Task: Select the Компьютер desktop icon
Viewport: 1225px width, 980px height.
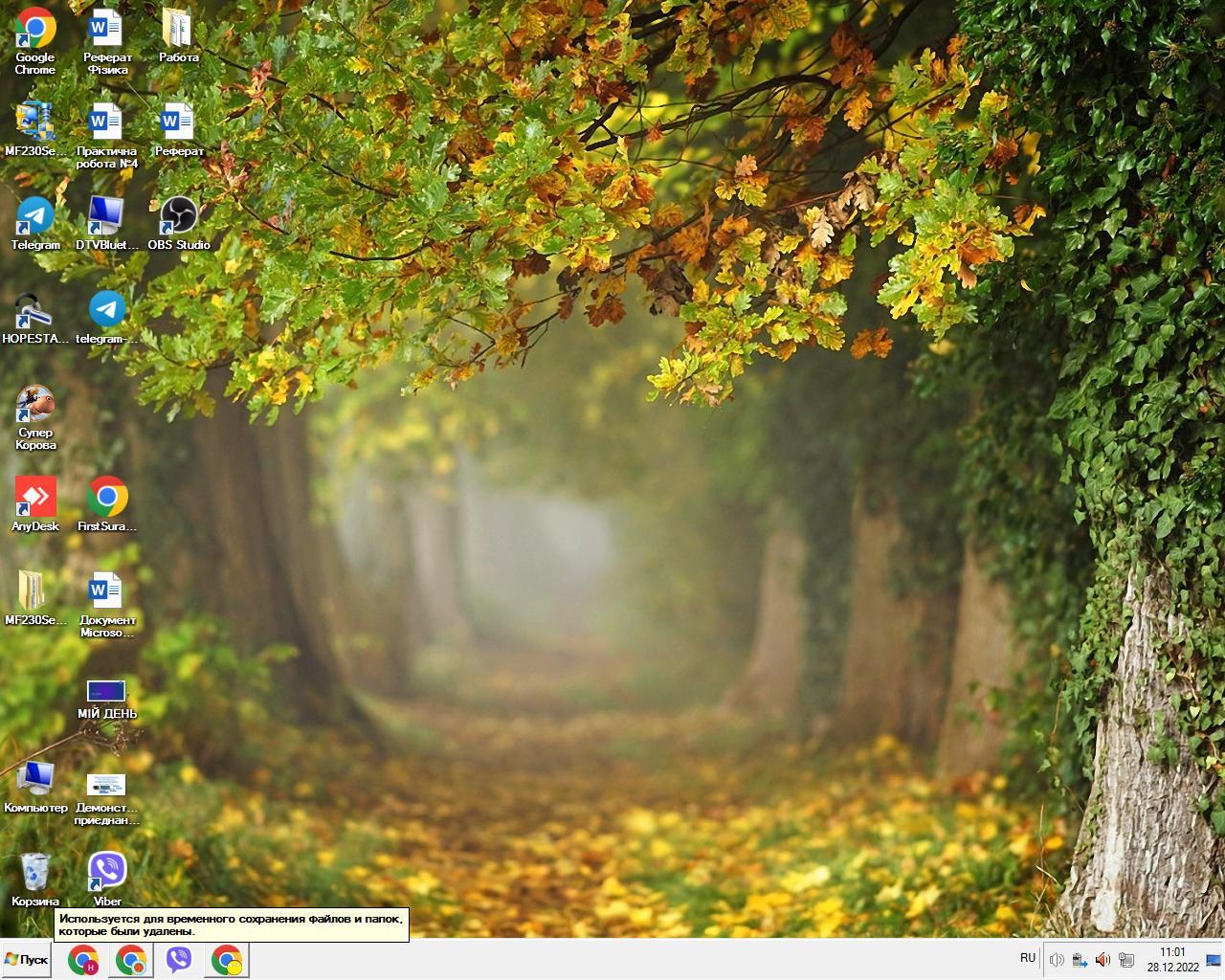Action: point(35,786)
